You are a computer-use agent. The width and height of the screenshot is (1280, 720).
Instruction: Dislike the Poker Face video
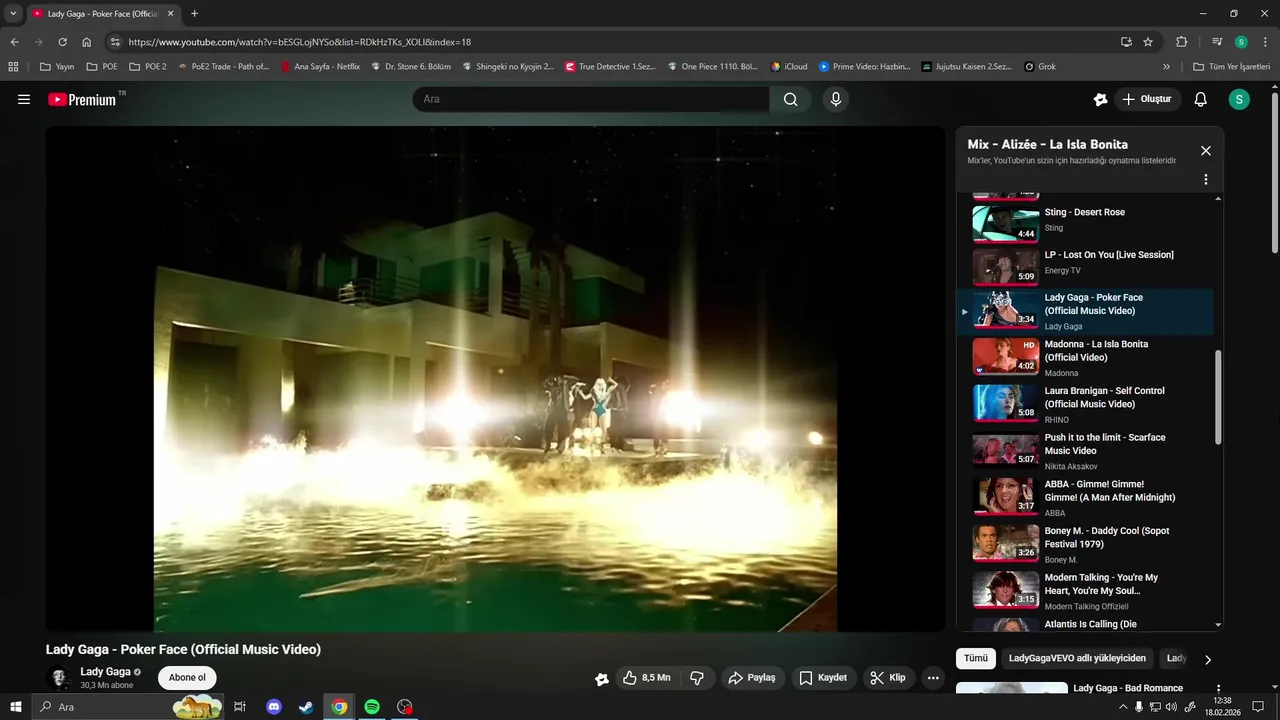click(698, 678)
